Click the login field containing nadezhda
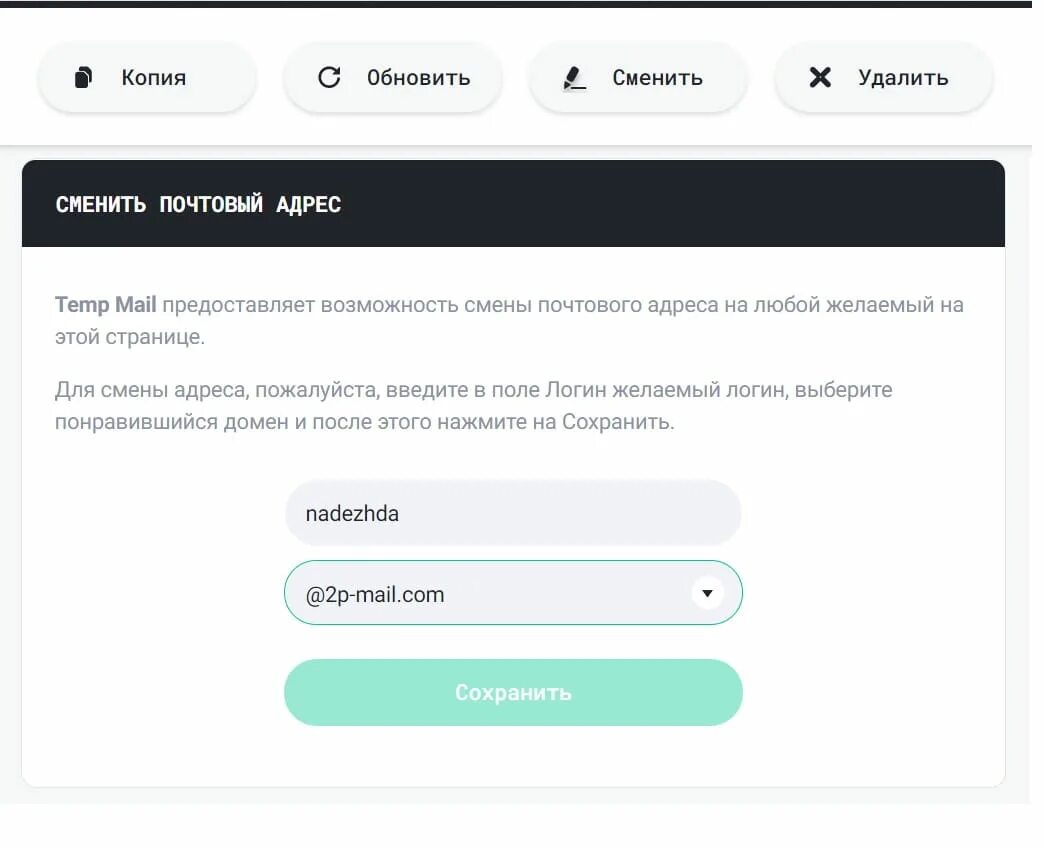This screenshot has width=1044, height=848. (x=513, y=513)
